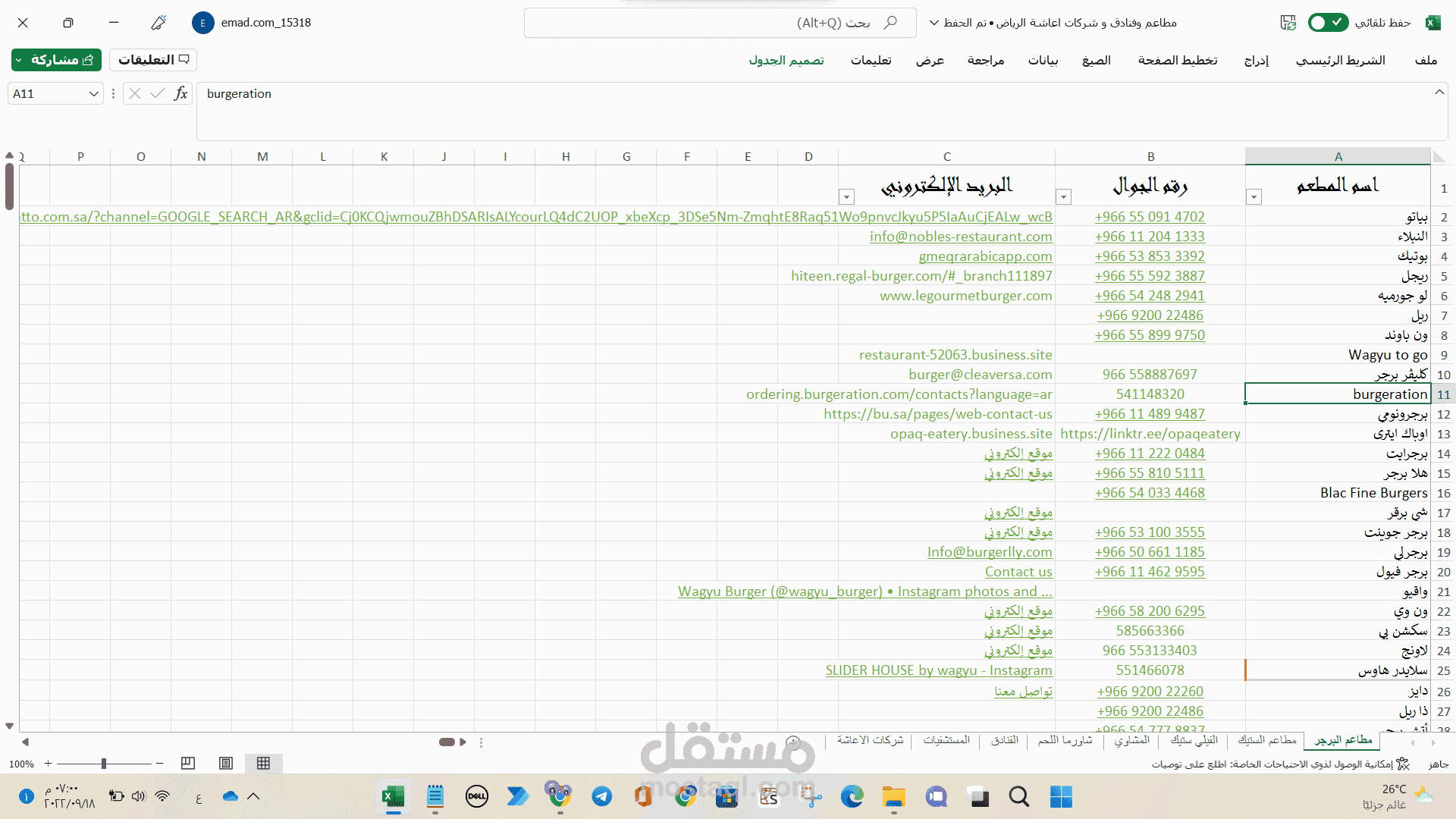Open the Accessibility checker status icon

pos(1403,764)
